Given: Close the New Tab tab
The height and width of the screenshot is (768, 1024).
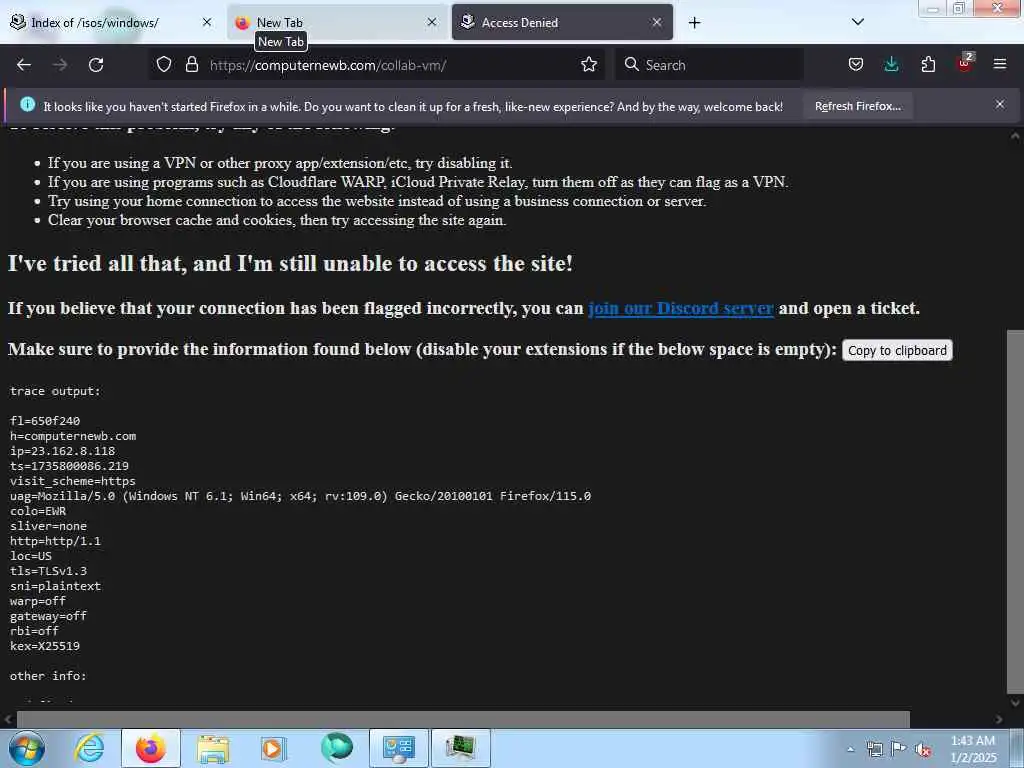Looking at the screenshot, I should 432,22.
